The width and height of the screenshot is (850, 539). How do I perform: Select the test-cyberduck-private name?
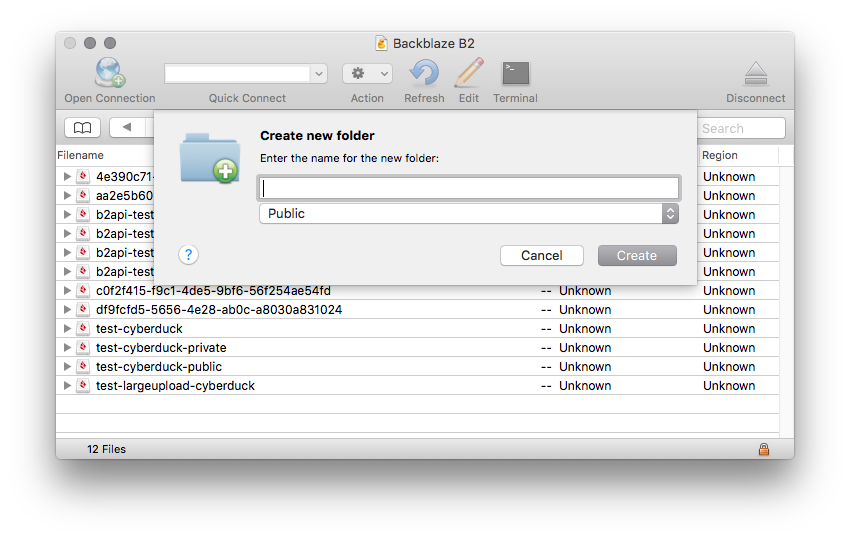161,348
